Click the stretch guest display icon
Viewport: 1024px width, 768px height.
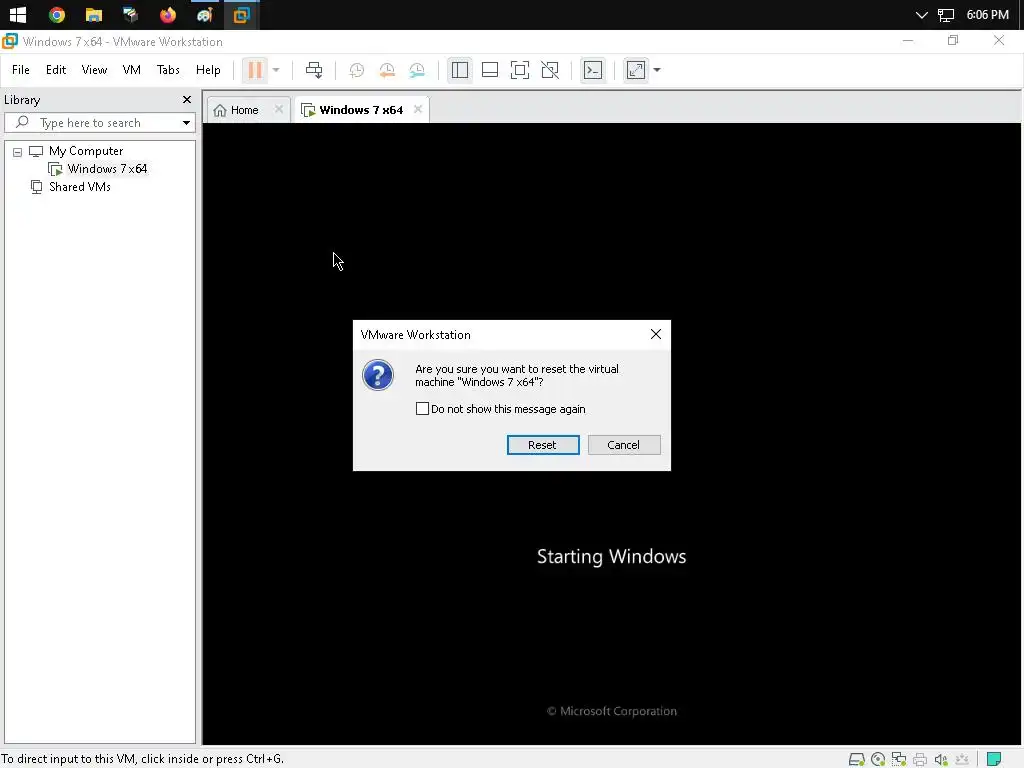pyautogui.click(x=636, y=70)
